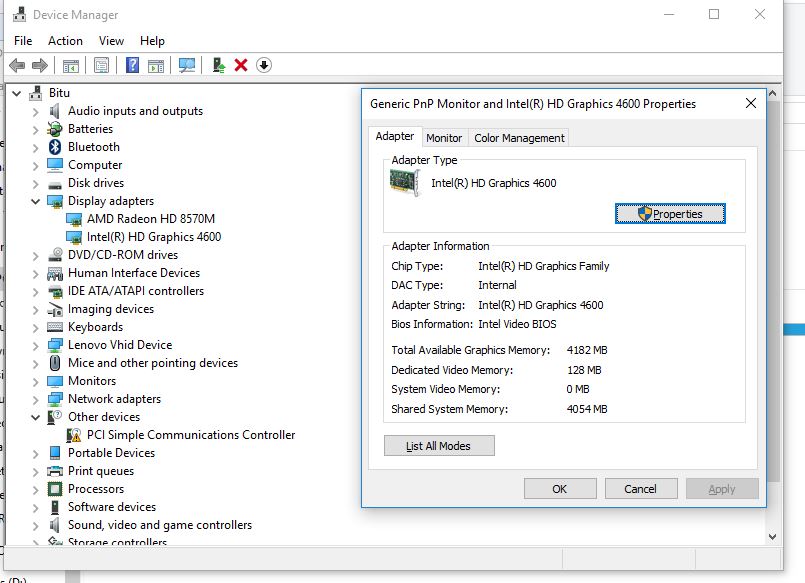This screenshot has height=583, width=805.
Task: Collapse the Bitu root node
Action: pos(17,93)
